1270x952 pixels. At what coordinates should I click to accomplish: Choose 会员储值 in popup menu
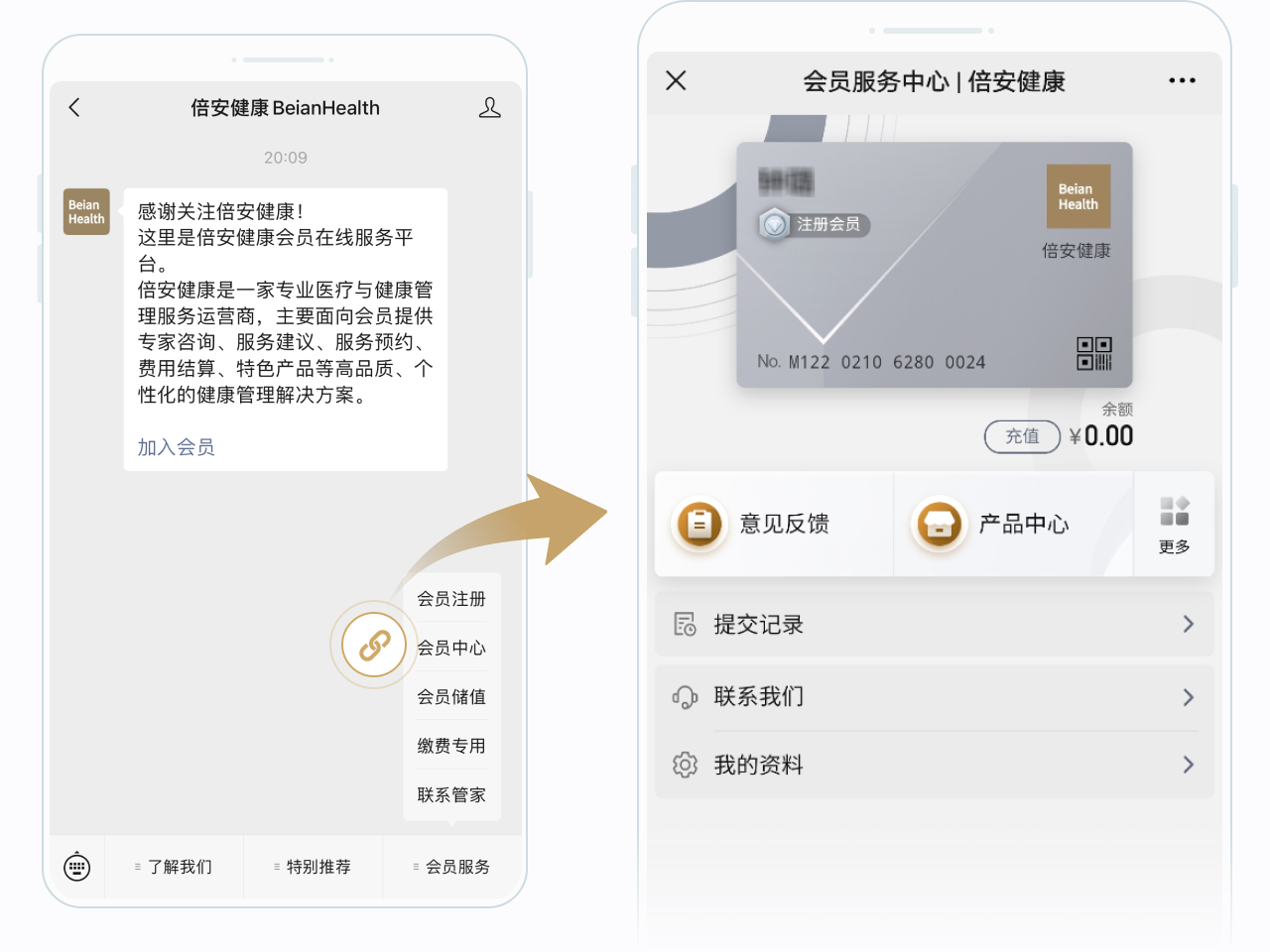(451, 696)
